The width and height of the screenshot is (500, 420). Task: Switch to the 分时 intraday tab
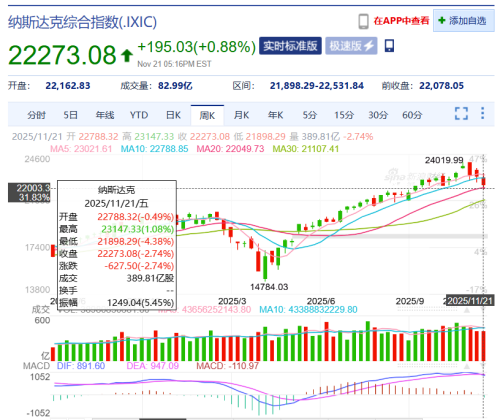[36, 115]
